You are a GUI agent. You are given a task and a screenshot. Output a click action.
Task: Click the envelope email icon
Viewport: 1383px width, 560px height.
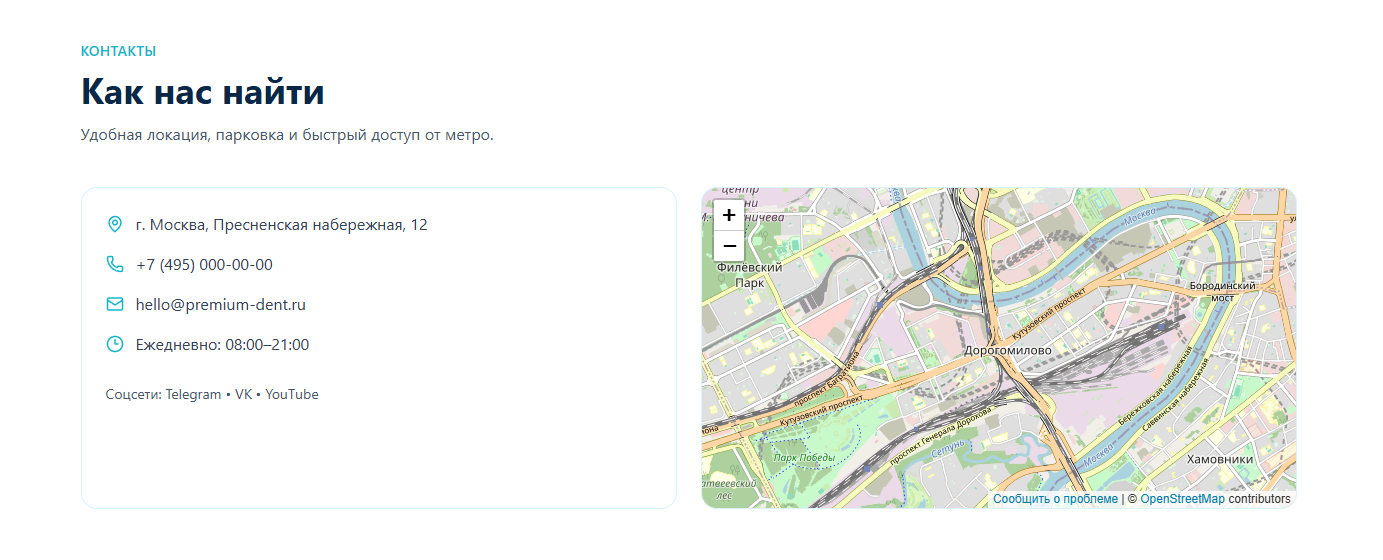115,304
